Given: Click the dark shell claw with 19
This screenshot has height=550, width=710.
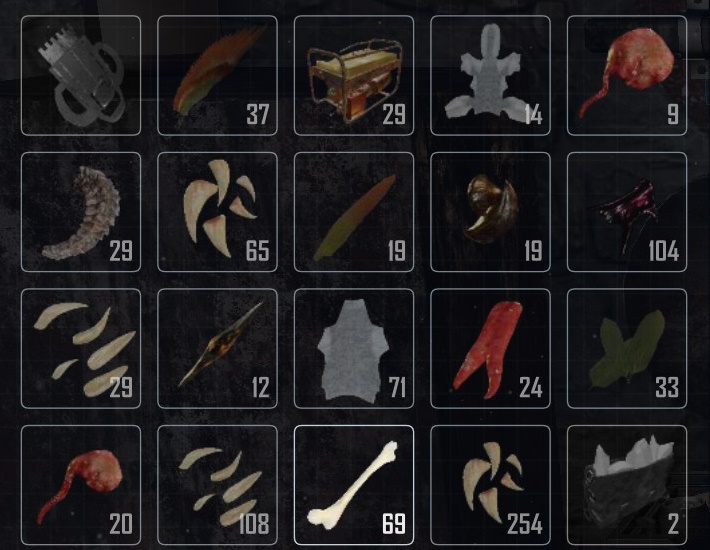Looking at the screenshot, I should [490, 212].
